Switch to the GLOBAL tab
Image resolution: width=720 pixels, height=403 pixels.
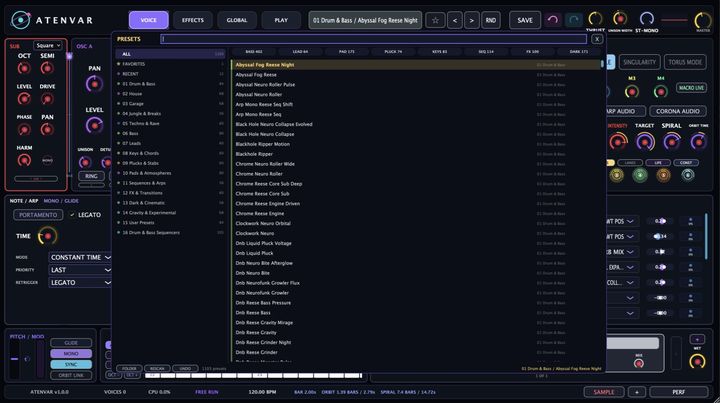point(236,20)
